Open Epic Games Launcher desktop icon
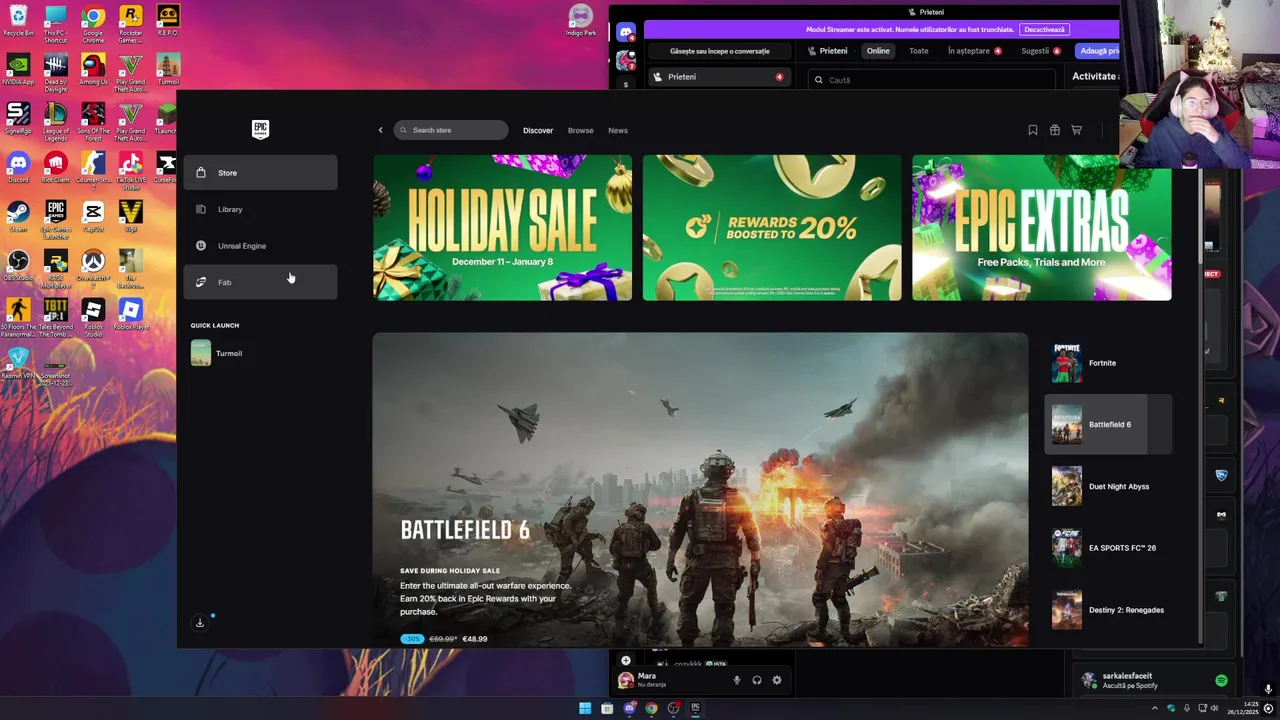1280x720 pixels. (56, 219)
